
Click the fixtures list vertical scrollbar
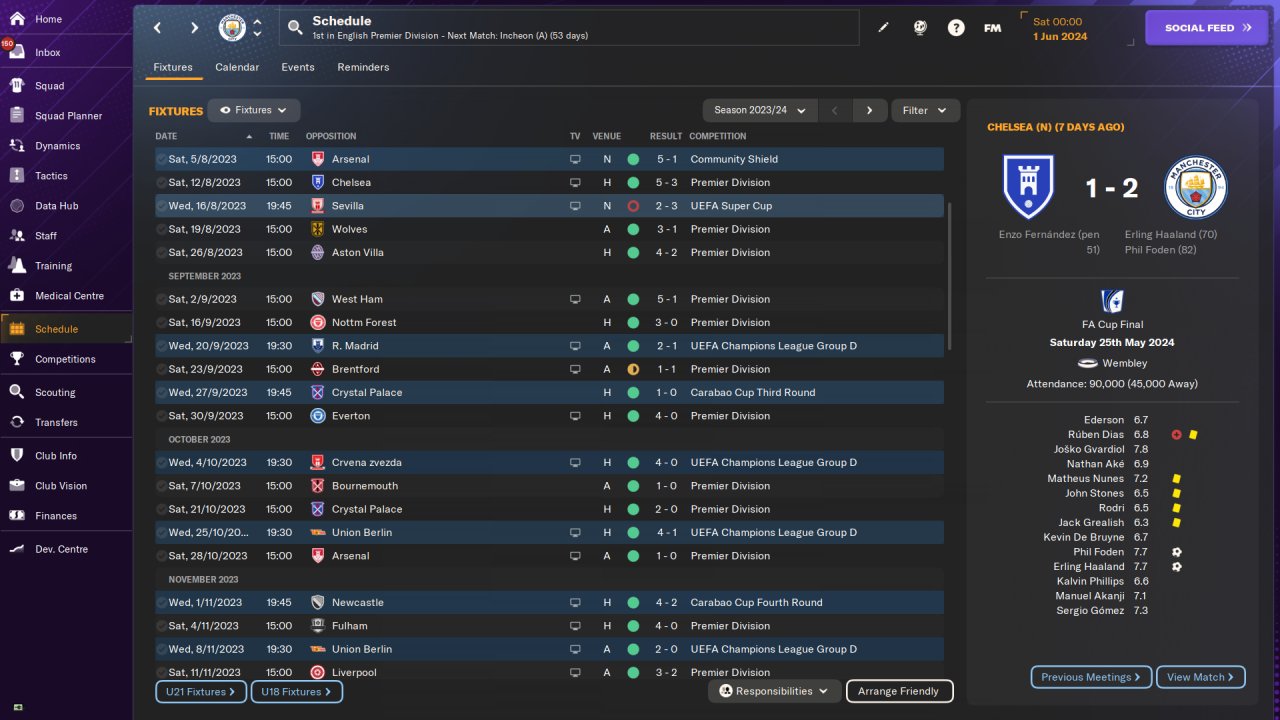coord(949,276)
